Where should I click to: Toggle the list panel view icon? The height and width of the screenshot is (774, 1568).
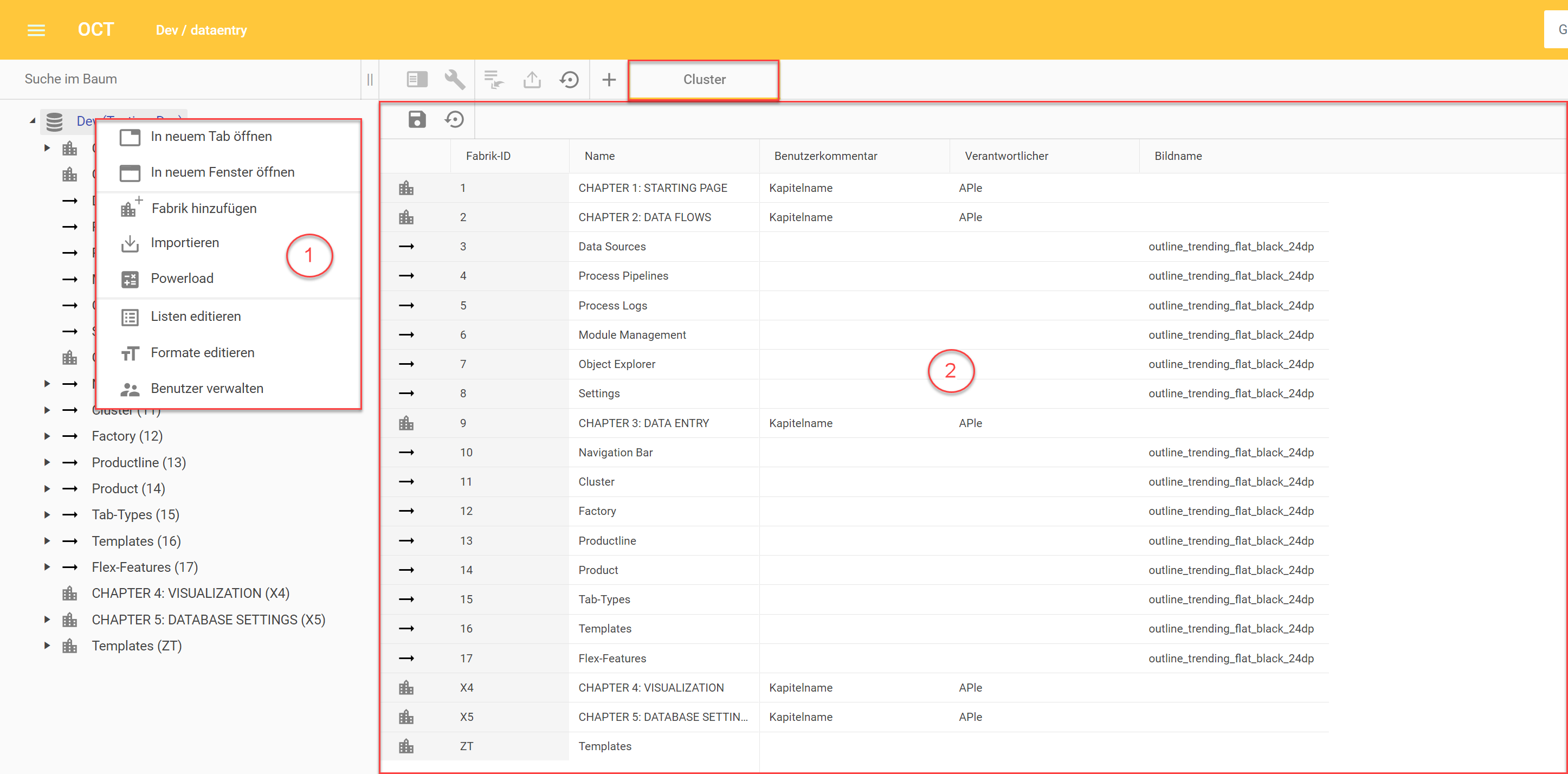click(x=417, y=80)
